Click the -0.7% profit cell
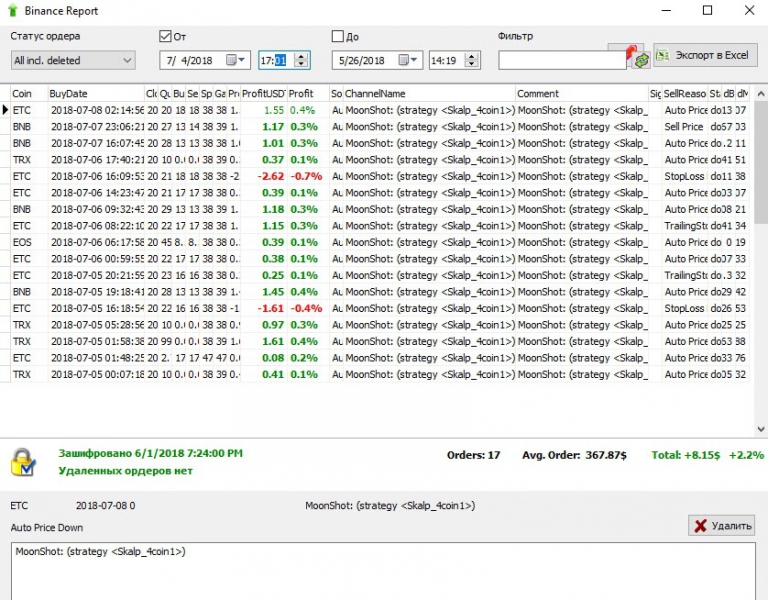Image resolution: width=768 pixels, height=600 pixels. coord(307,176)
